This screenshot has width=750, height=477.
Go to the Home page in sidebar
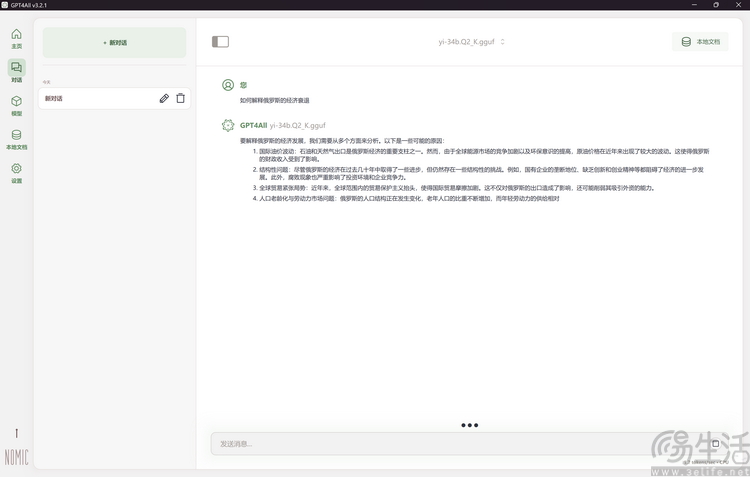tap(16, 38)
